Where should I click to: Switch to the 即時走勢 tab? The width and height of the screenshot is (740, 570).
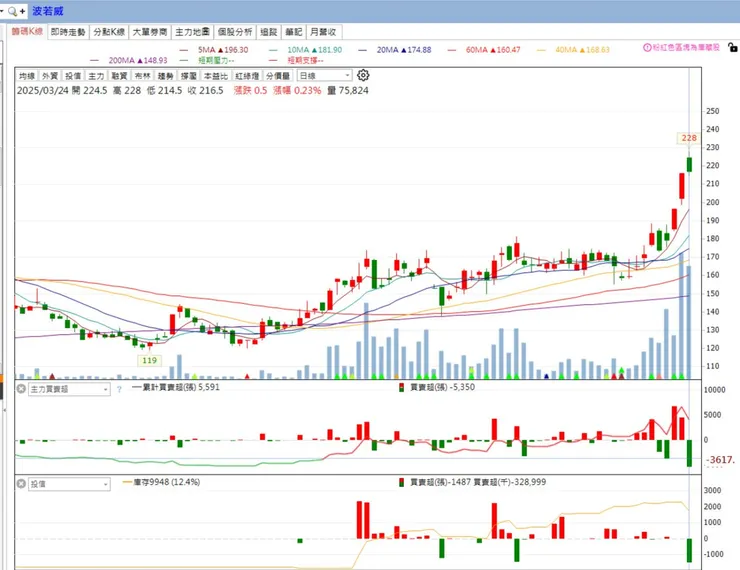click(x=68, y=32)
